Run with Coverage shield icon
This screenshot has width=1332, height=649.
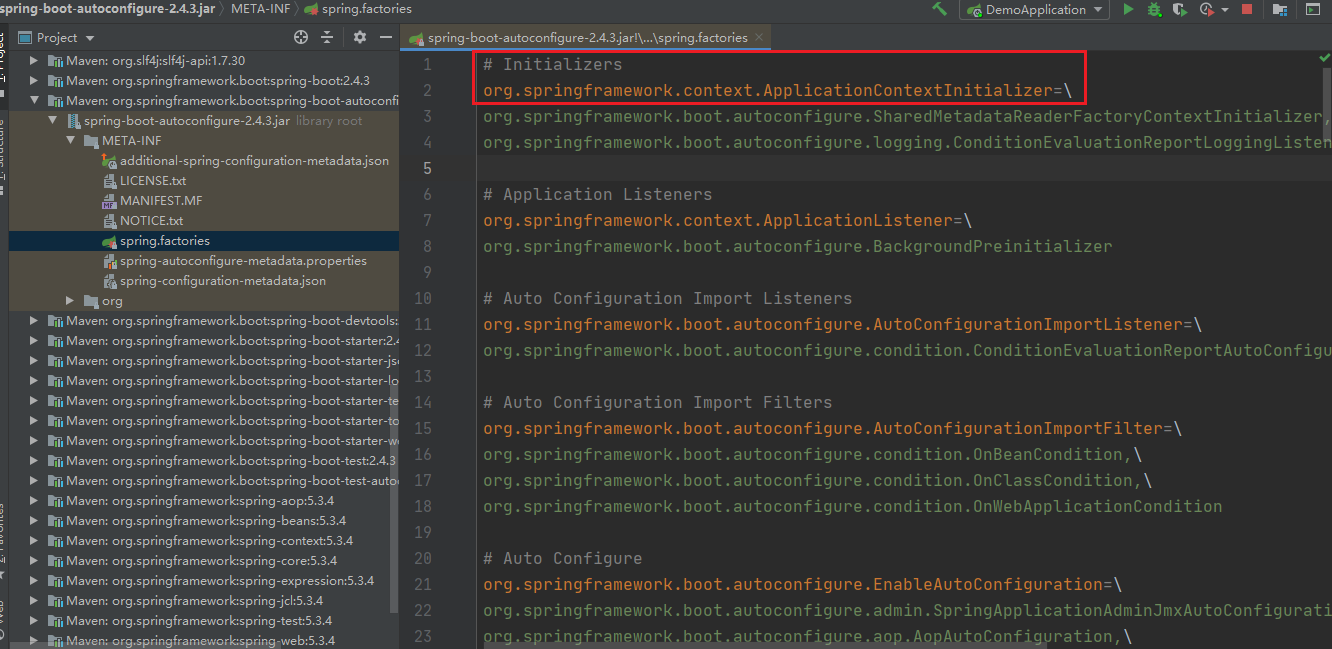(1180, 9)
